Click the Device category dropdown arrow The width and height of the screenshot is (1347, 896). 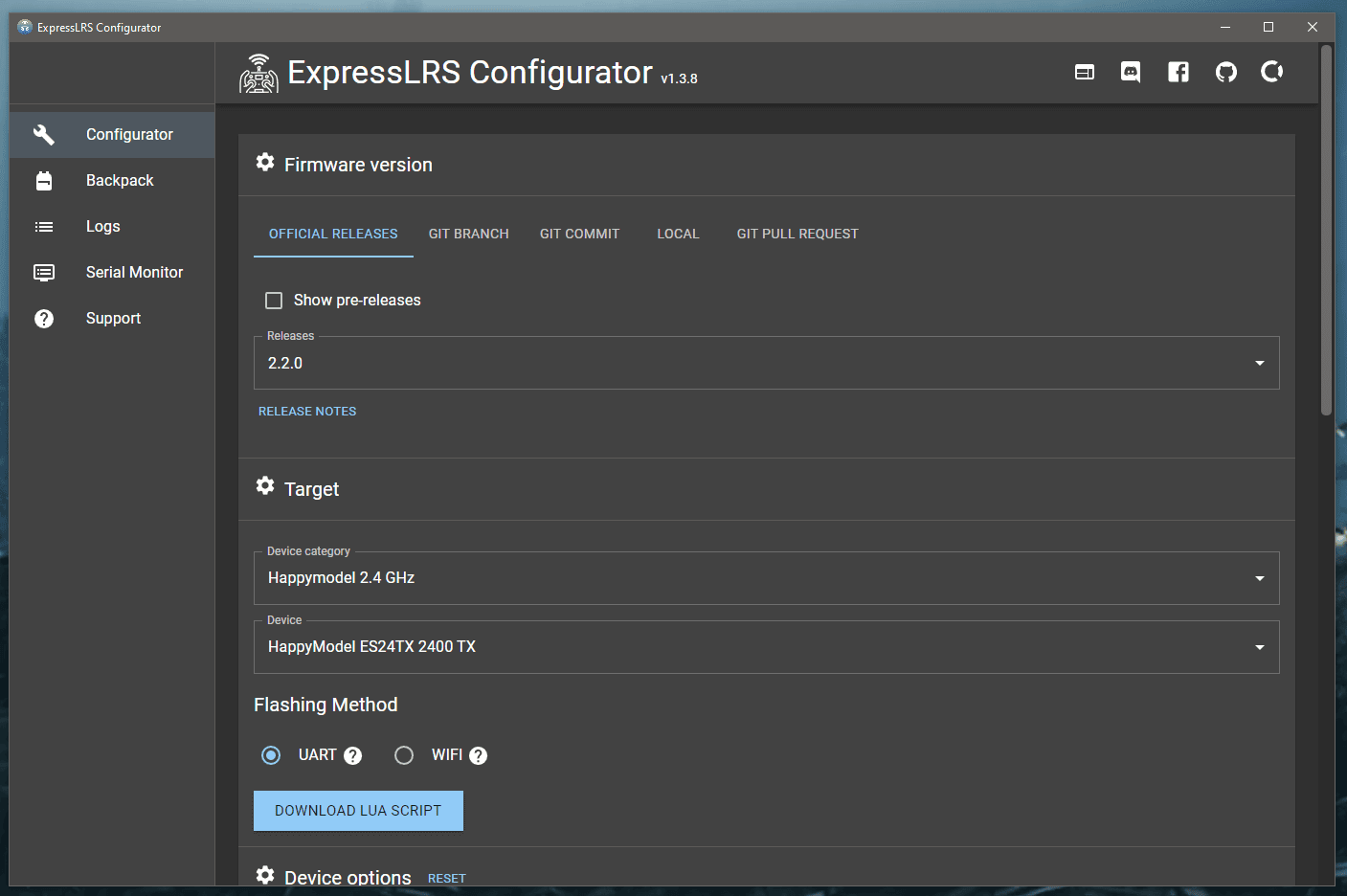(1260, 579)
